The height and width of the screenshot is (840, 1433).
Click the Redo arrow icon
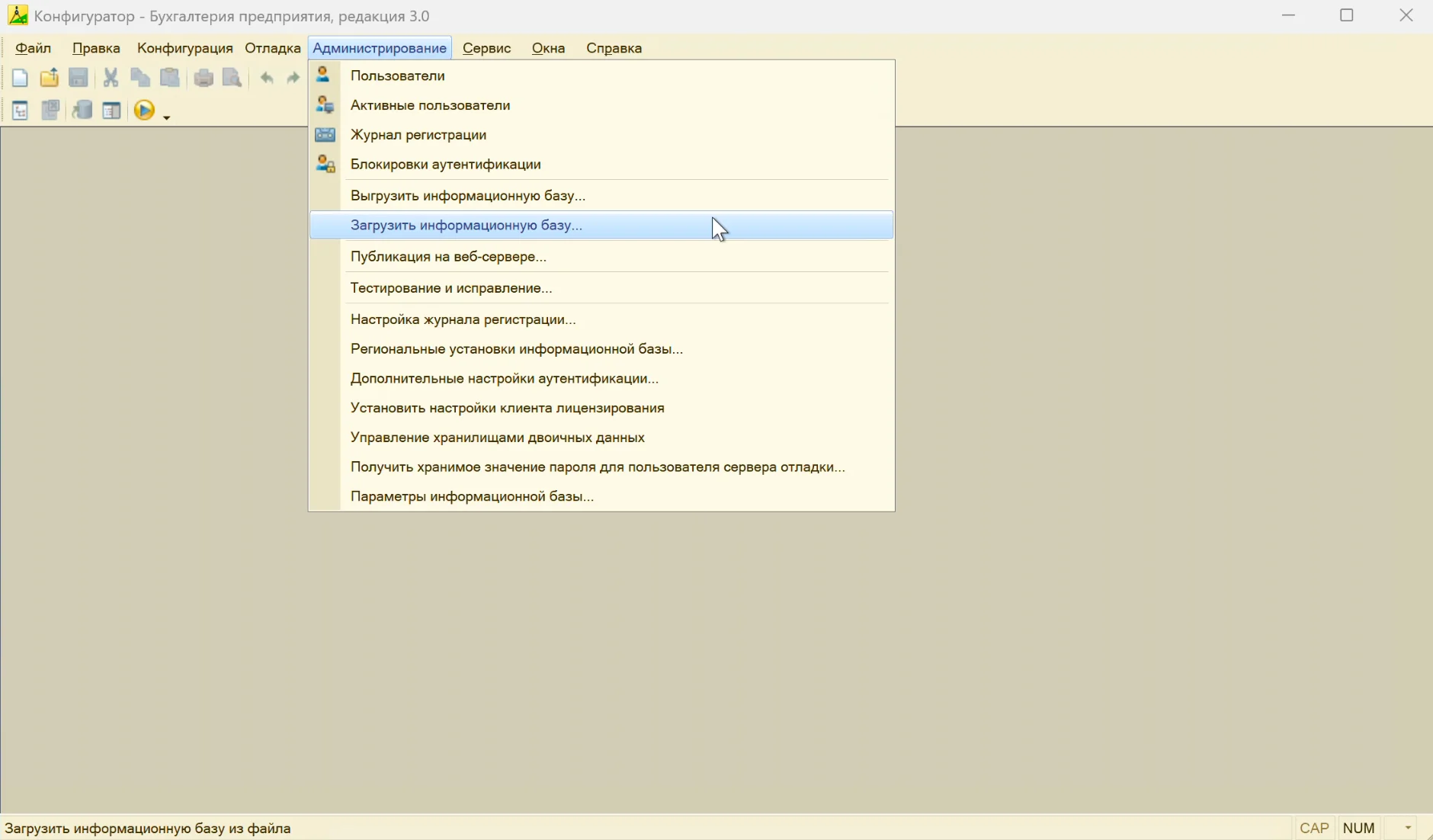pyautogui.click(x=293, y=78)
